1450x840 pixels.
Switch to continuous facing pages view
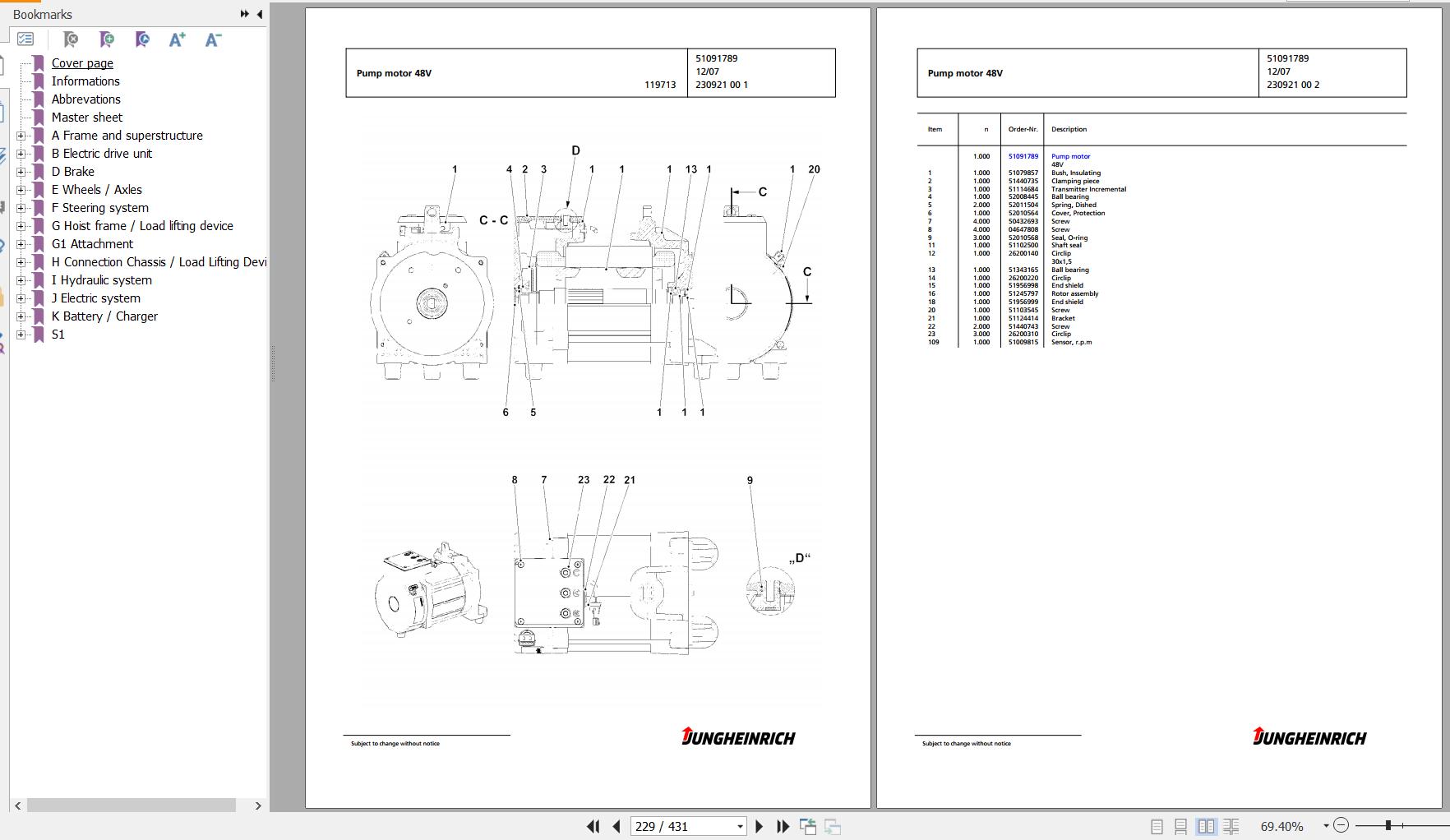point(1231,826)
